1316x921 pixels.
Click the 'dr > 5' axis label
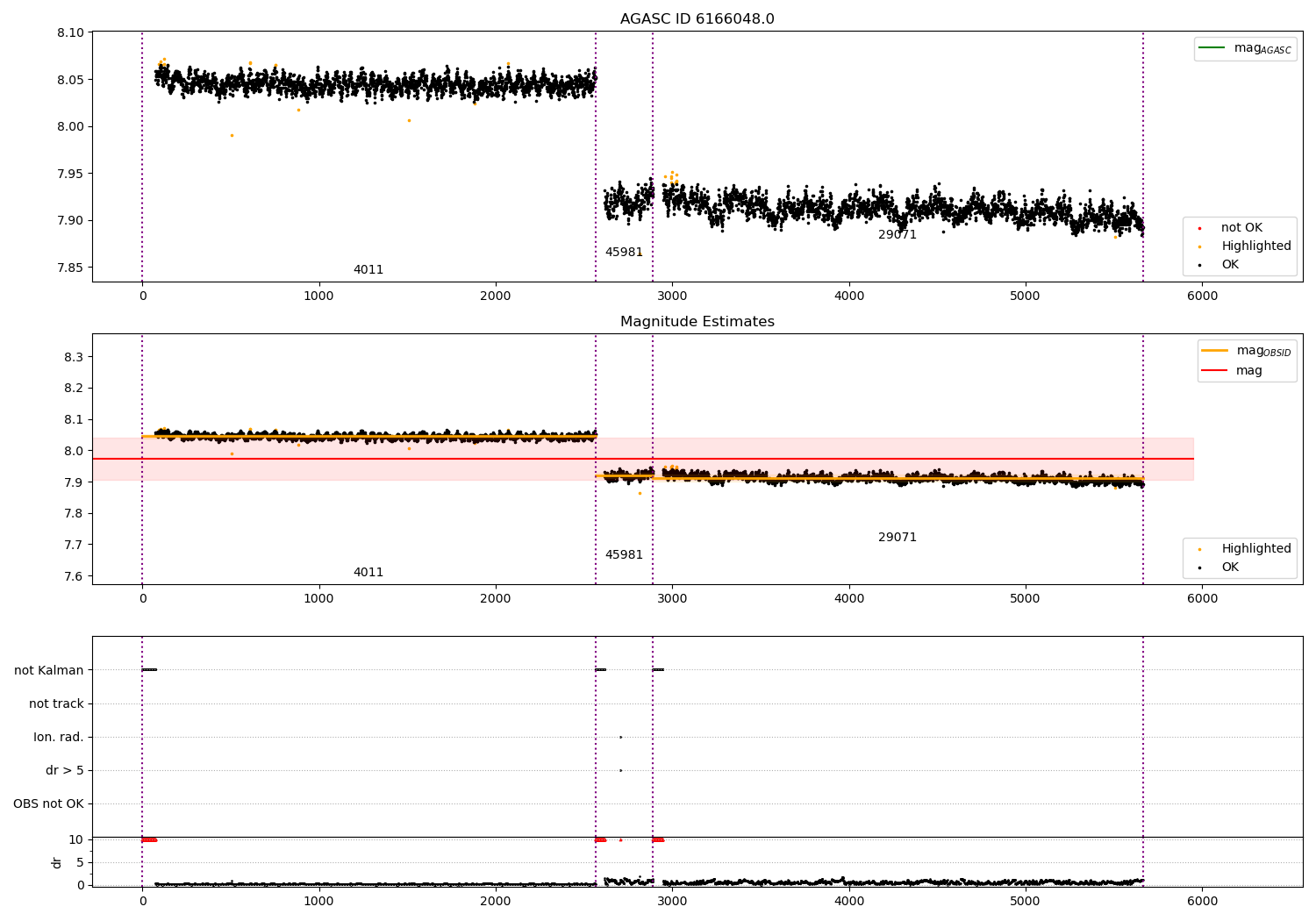point(65,771)
